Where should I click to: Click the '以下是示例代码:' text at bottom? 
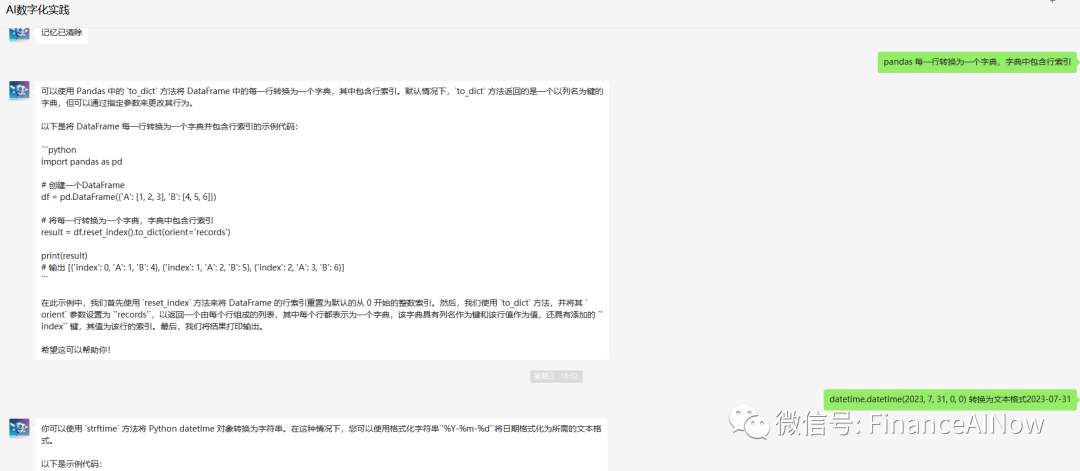point(71,464)
